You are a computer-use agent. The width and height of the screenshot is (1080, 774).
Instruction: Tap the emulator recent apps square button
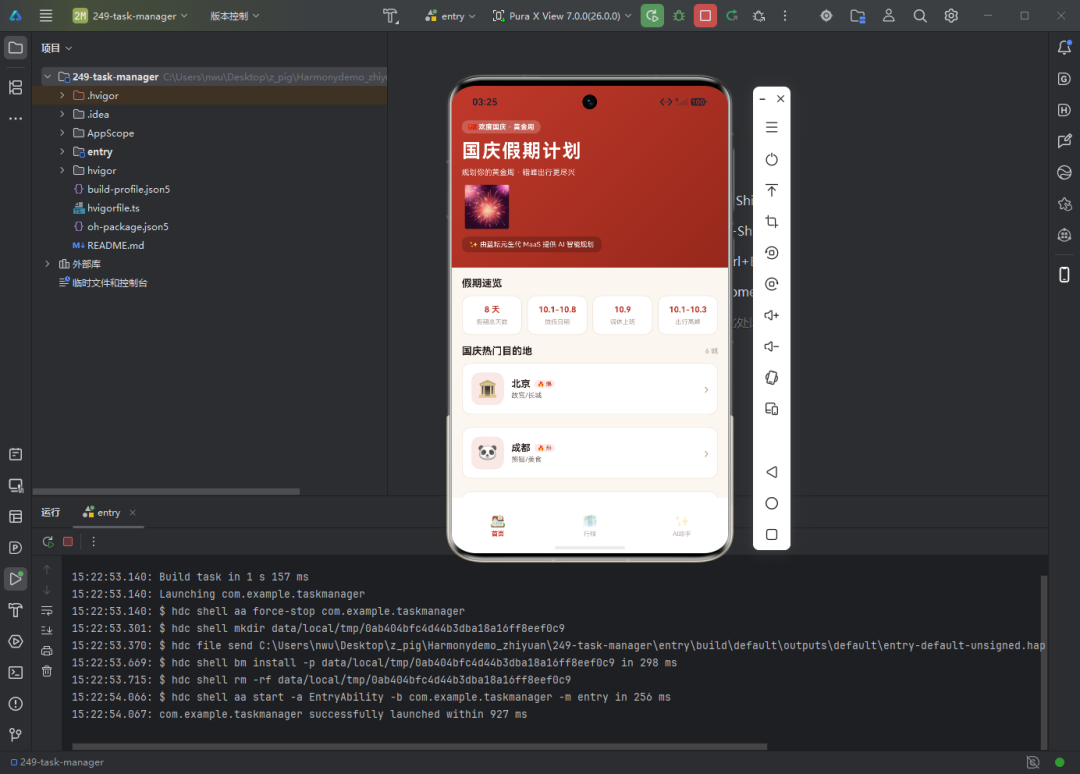tap(771, 534)
